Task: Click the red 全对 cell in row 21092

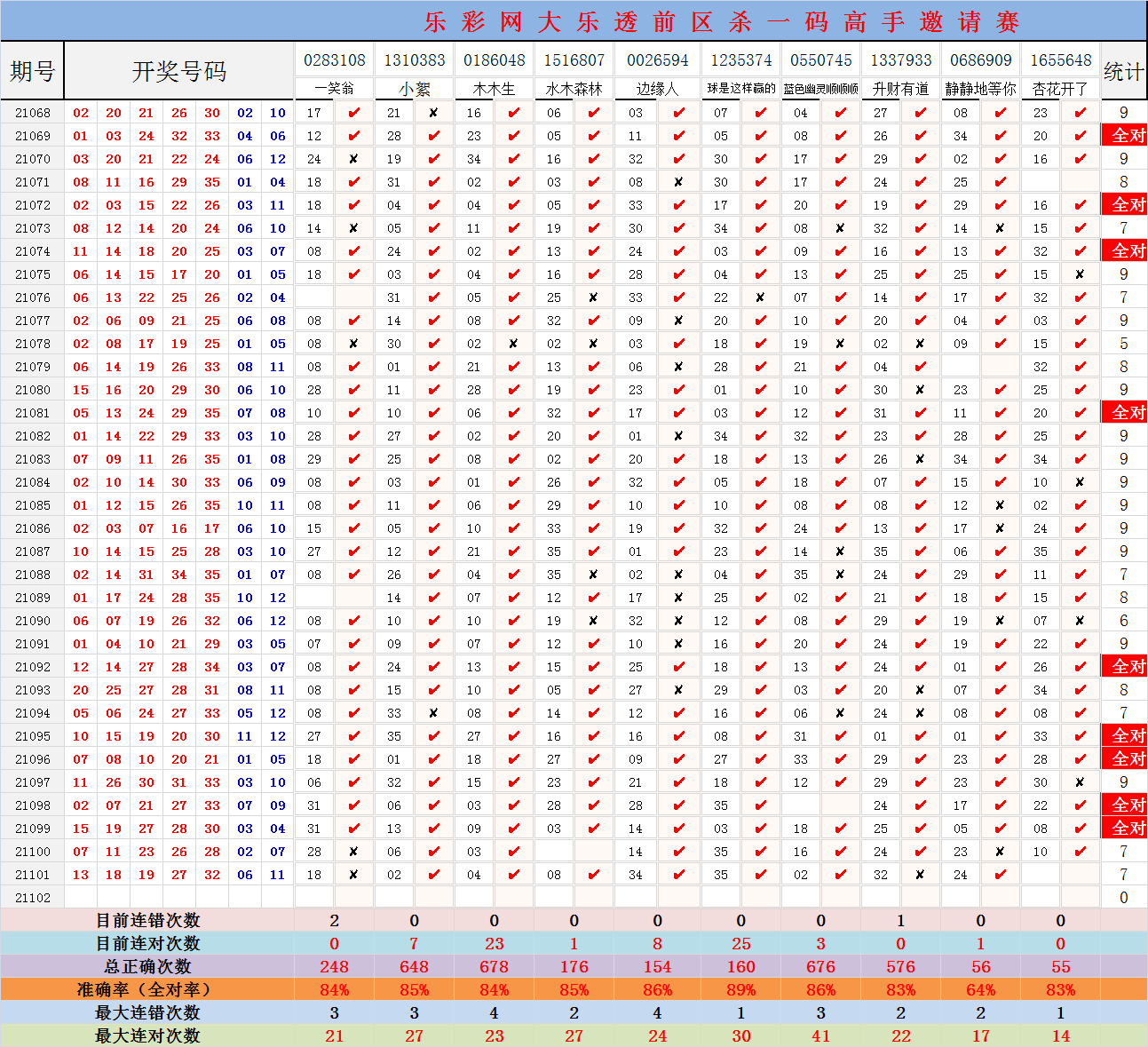Action: [1124, 667]
